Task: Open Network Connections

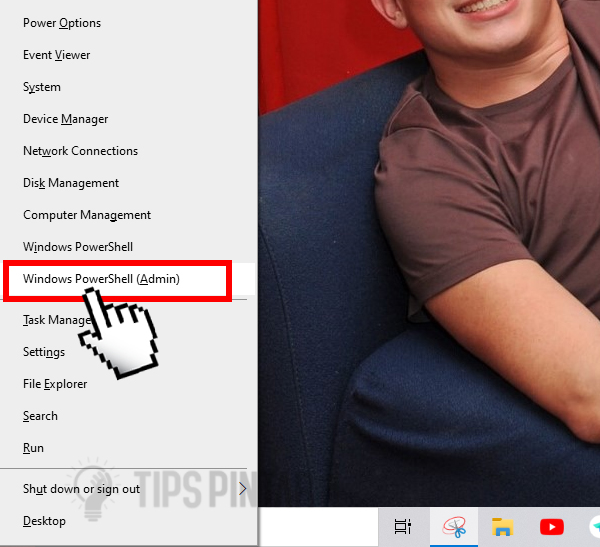Action: (128, 151)
